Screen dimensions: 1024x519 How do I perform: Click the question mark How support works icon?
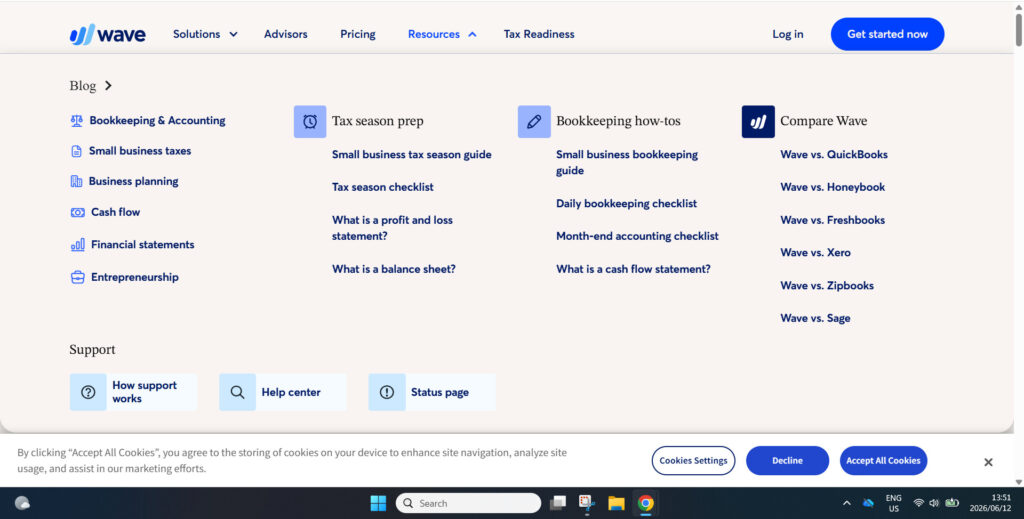click(x=88, y=392)
